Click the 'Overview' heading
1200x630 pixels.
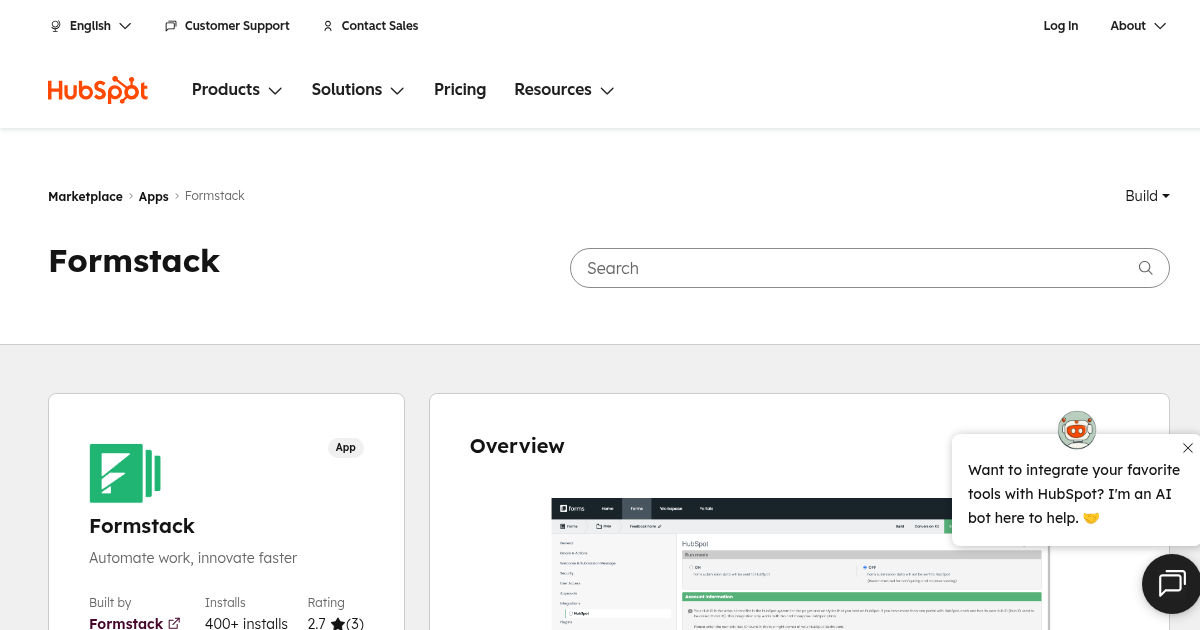pos(517,446)
